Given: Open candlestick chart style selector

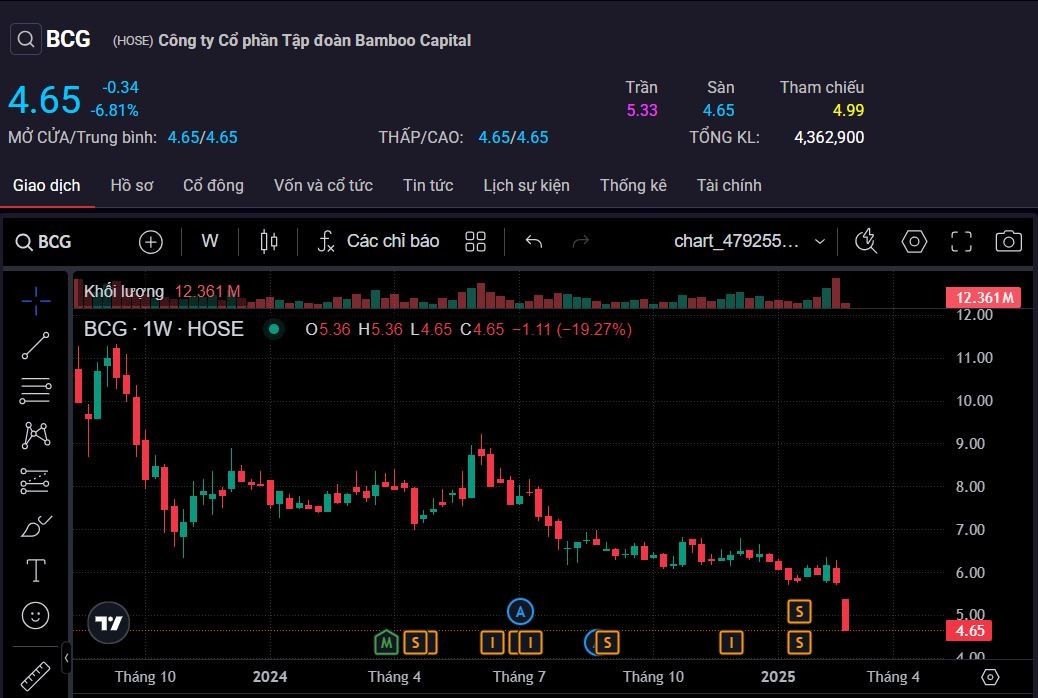Looking at the screenshot, I should tap(269, 242).
